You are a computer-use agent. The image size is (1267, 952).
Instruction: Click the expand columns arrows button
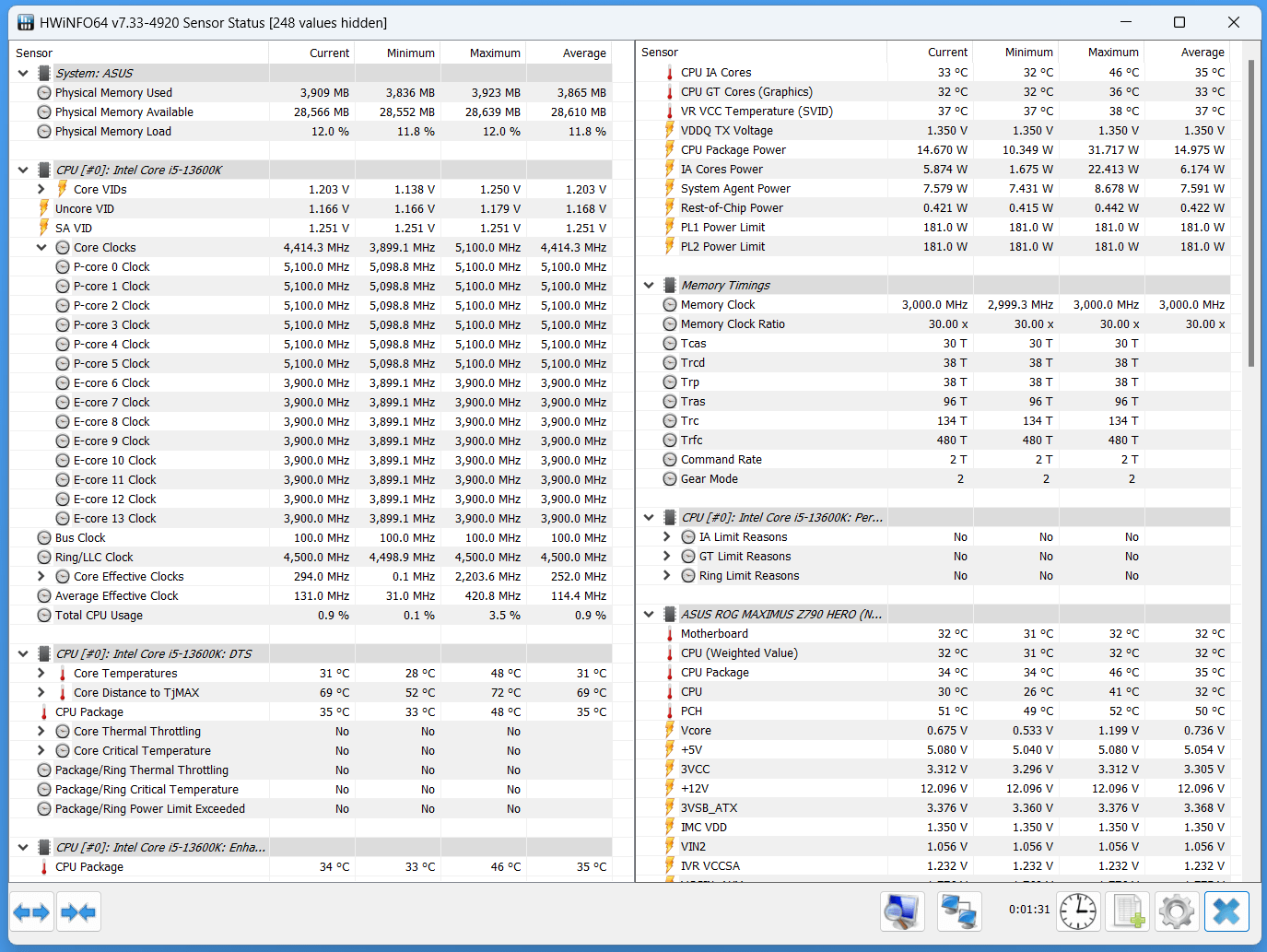pos(31,912)
